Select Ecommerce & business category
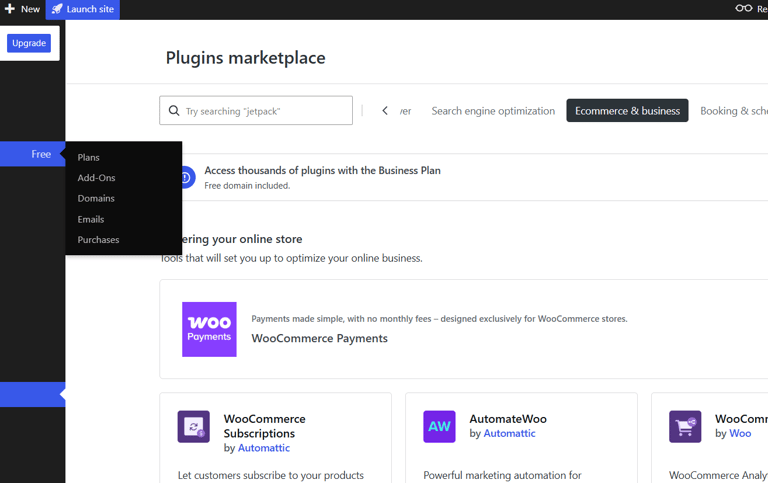Screen dimensions: 768x483 627,111
